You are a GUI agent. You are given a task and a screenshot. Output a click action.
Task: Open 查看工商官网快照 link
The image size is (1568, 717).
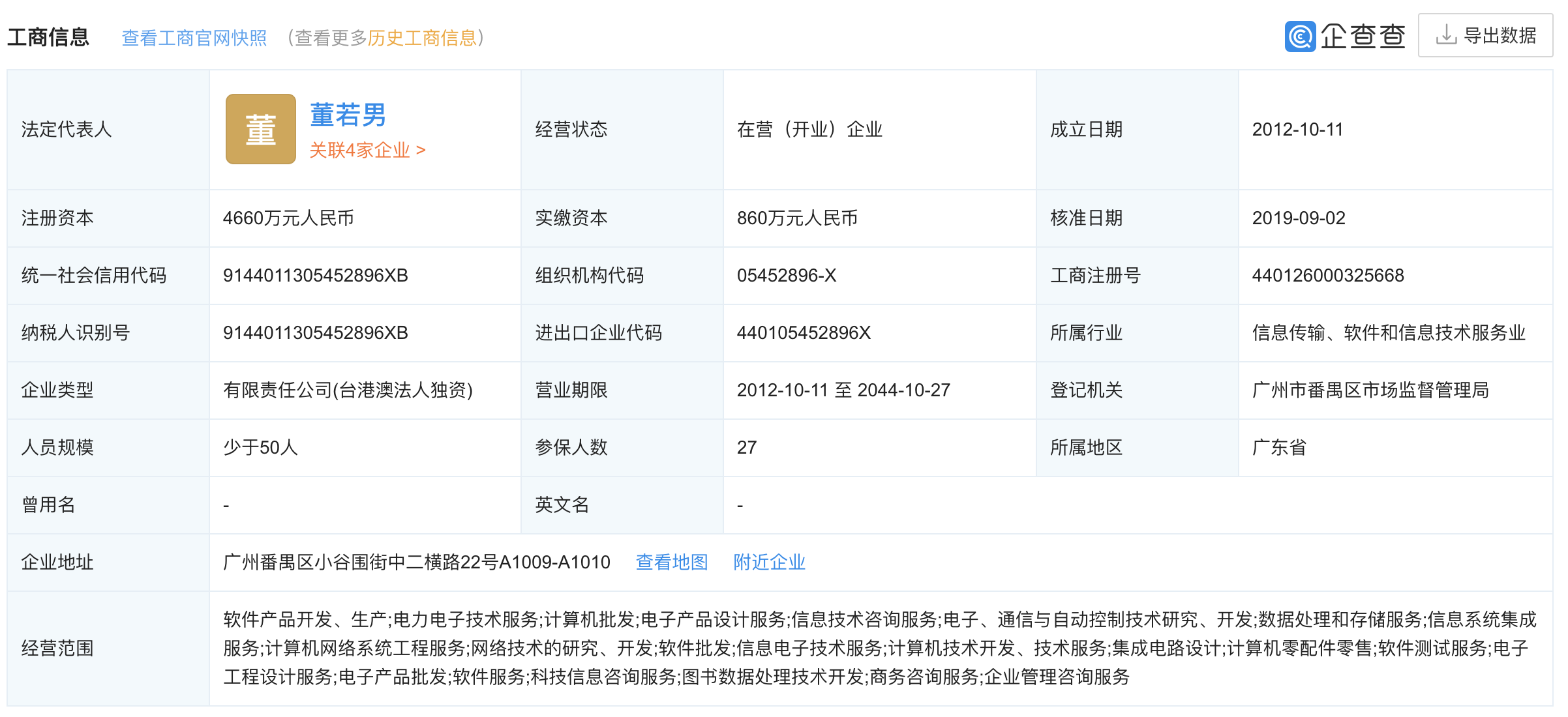194,38
